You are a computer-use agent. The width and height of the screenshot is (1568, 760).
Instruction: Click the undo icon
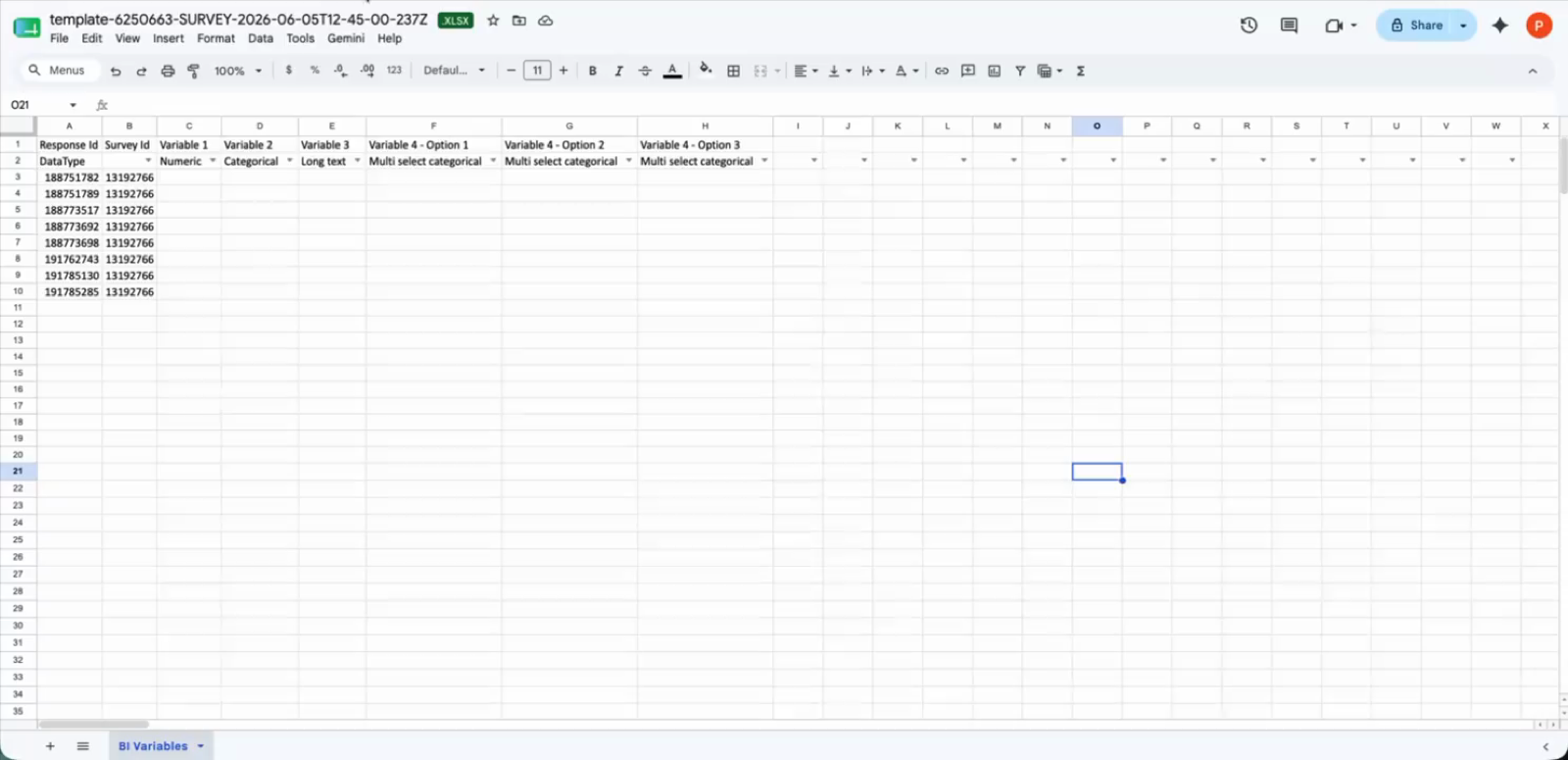[x=116, y=71]
